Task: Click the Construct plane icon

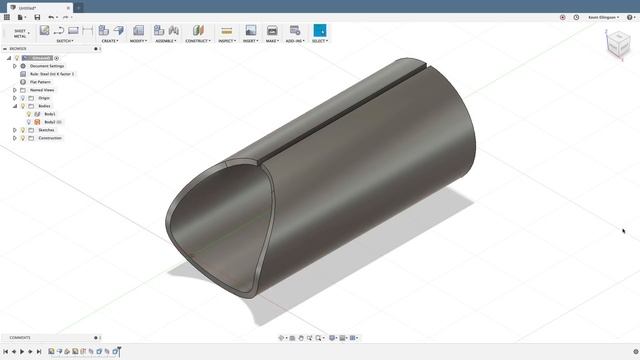Action: (198, 30)
